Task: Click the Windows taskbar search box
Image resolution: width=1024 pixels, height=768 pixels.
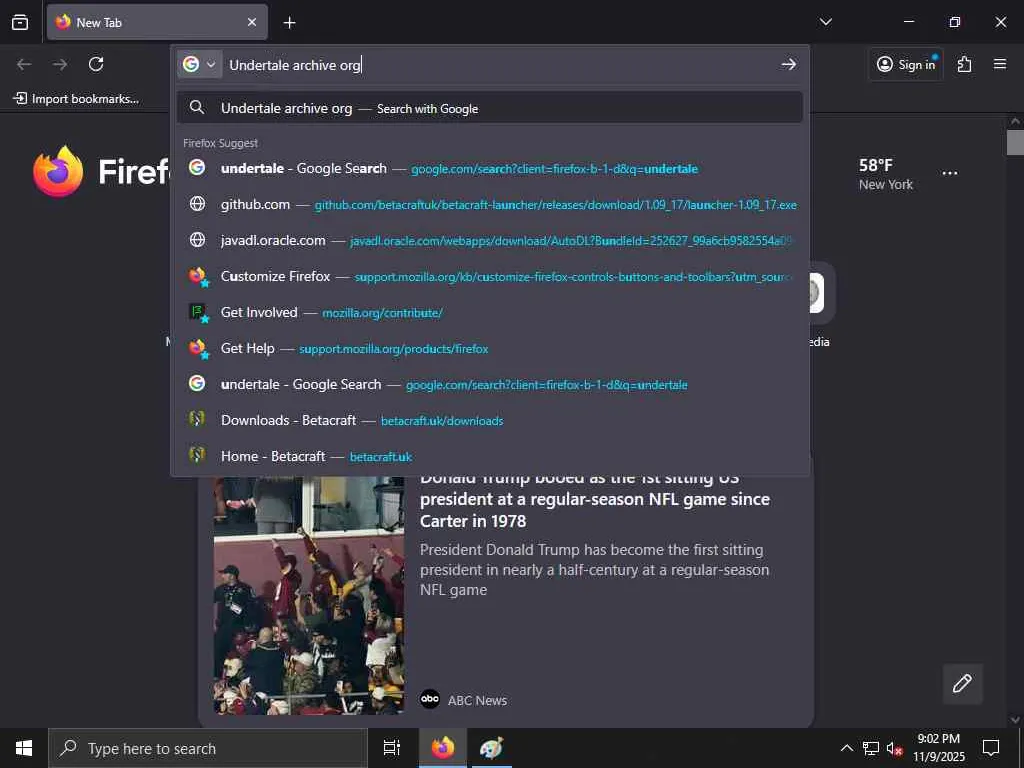Action: (x=208, y=748)
